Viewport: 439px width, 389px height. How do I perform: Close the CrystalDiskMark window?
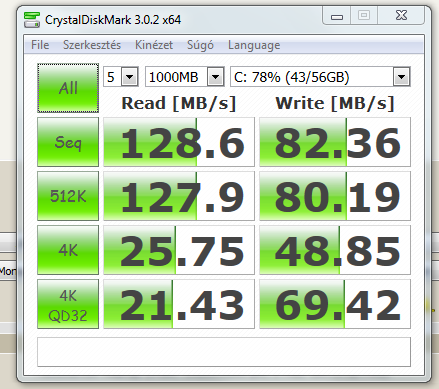[x=401, y=15]
